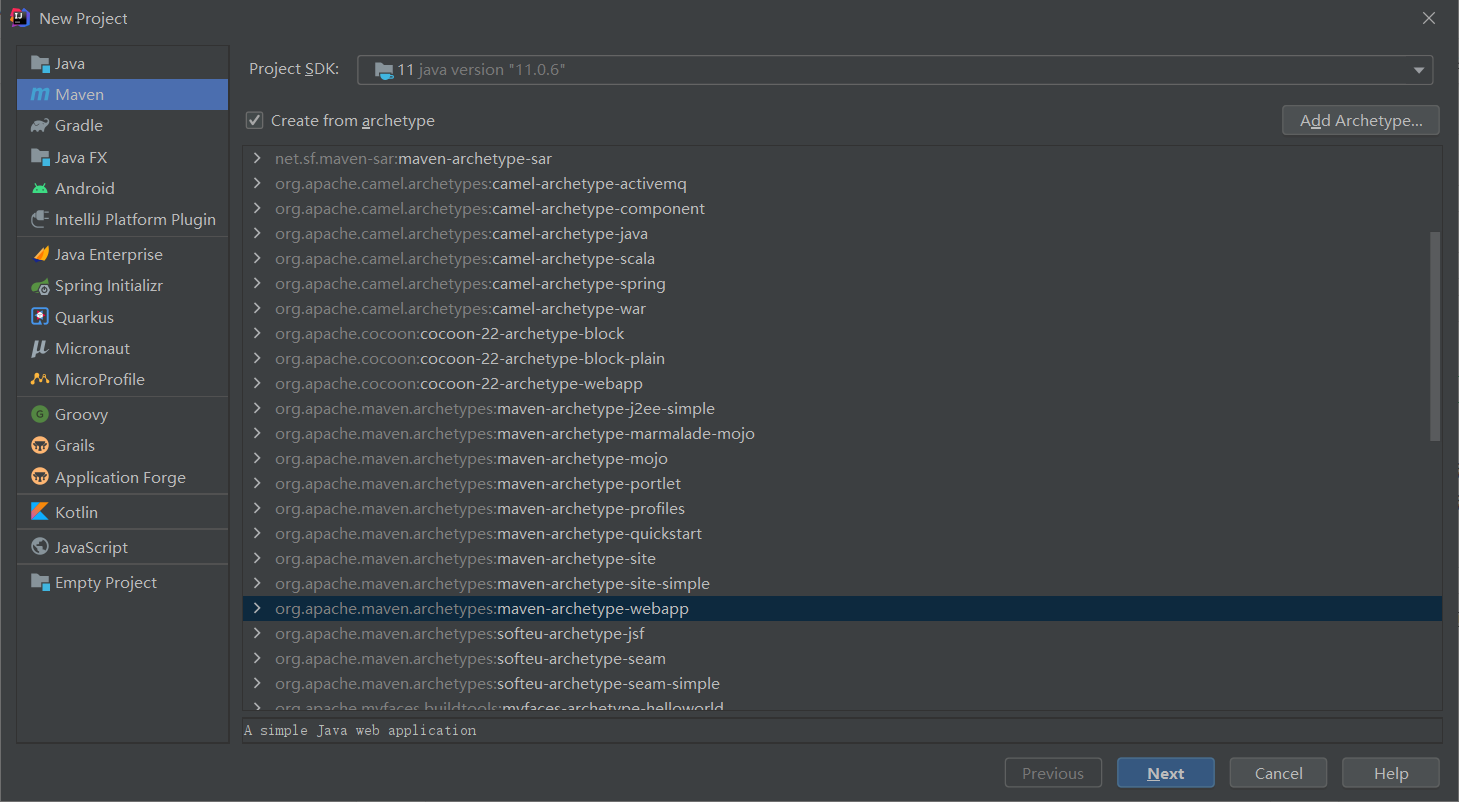
Task: Select maven-archetype-profiles row
Action: pos(842,508)
